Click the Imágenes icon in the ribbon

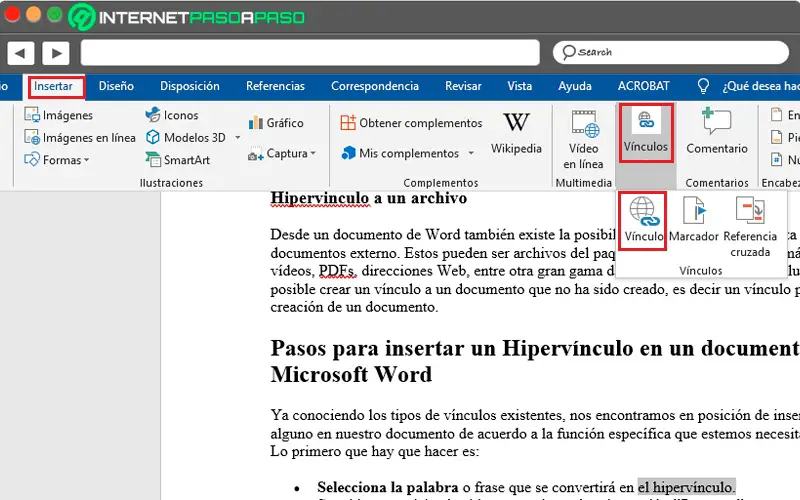[32, 115]
